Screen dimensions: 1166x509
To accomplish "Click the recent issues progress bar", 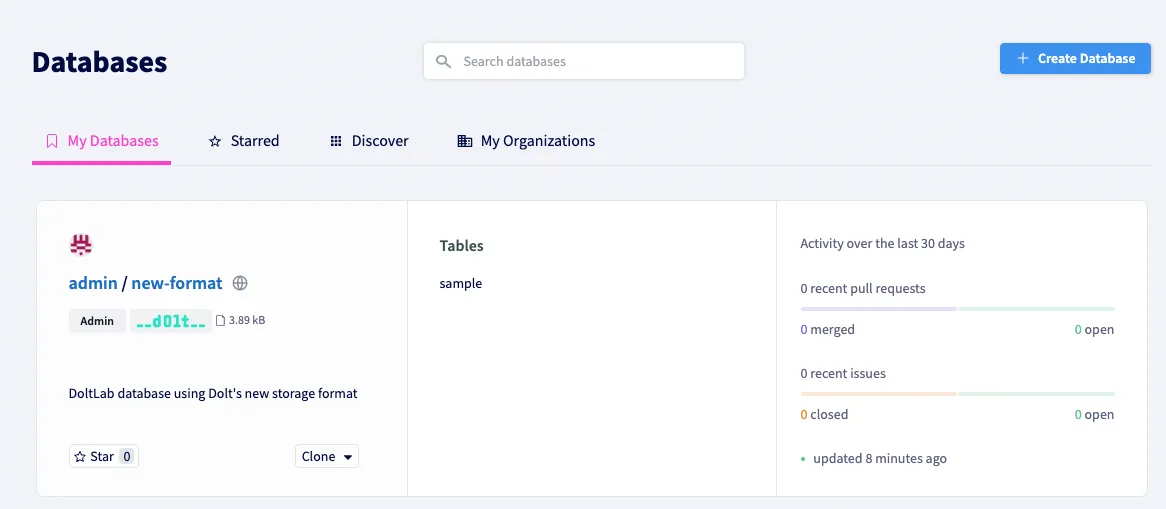I will (x=957, y=394).
